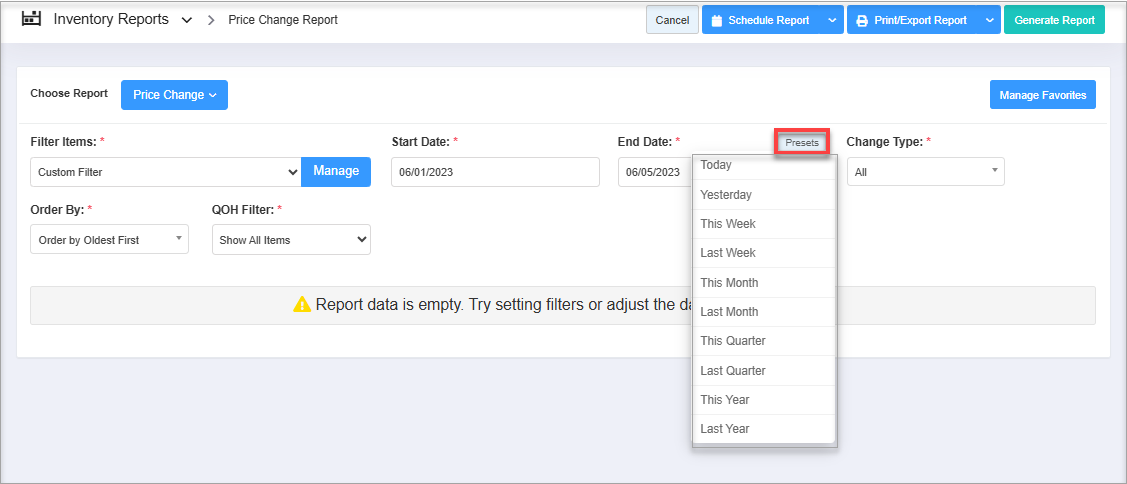Open the Price Change report chooser
Screen dimensions: 1127x484
pos(174,95)
